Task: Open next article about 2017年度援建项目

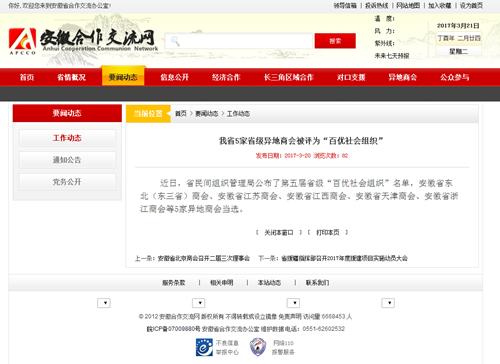Action: (344, 258)
